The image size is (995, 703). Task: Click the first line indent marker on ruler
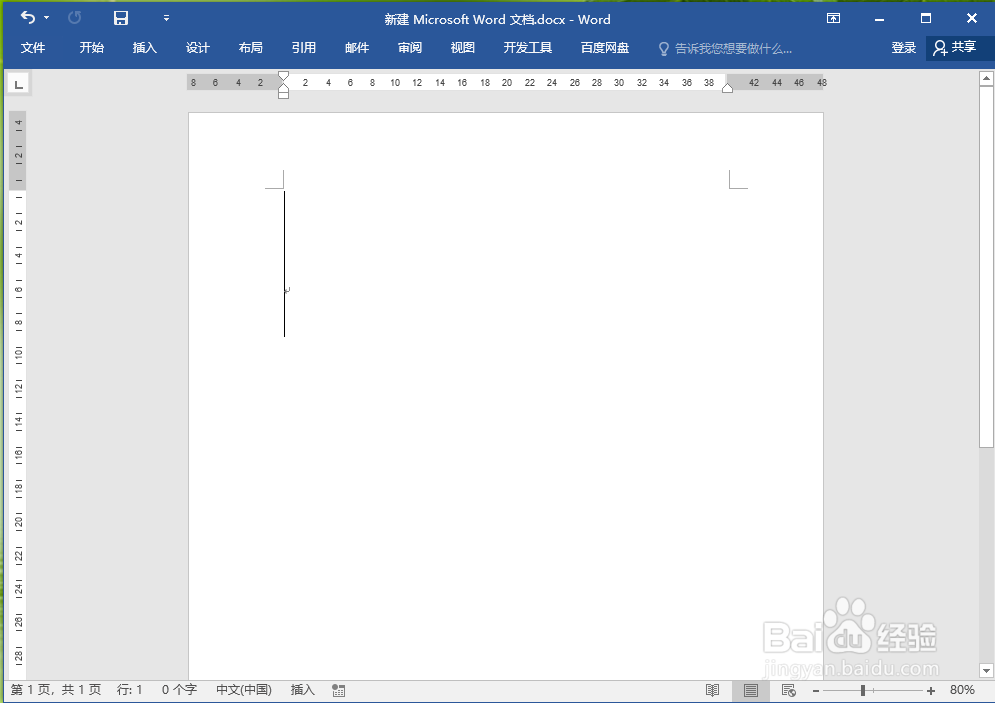(284, 76)
